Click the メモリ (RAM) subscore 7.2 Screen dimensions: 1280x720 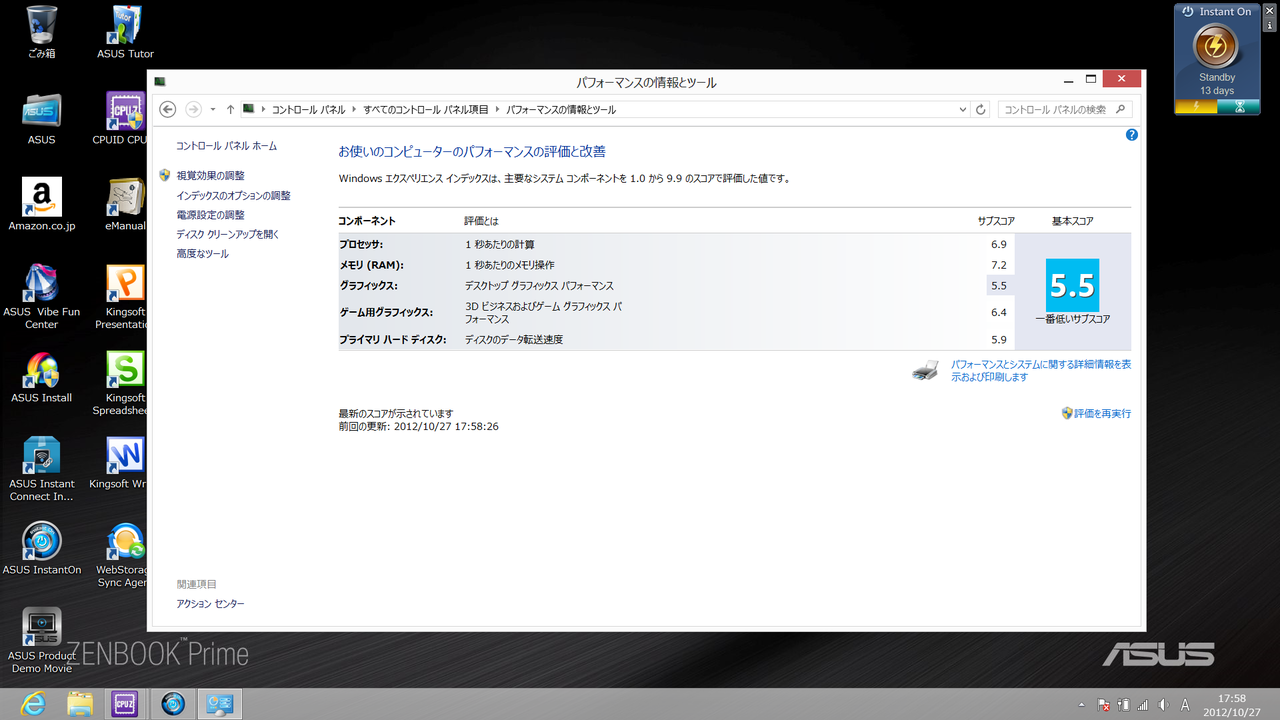(998, 265)
